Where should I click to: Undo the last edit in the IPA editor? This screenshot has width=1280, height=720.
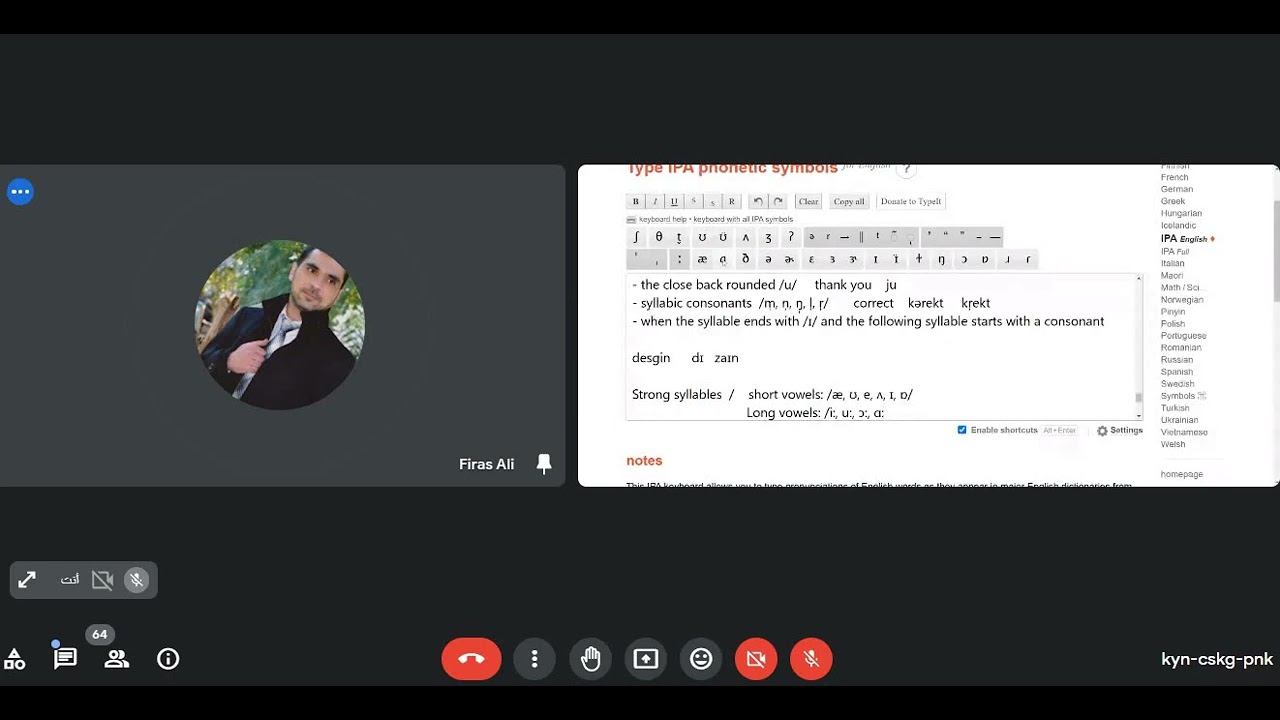click(x=759, y=201)
